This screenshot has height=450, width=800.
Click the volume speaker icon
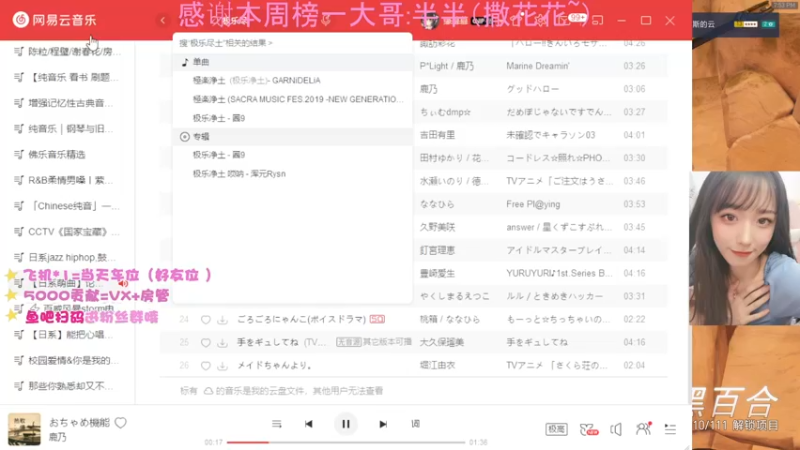[x=616, y=429]
